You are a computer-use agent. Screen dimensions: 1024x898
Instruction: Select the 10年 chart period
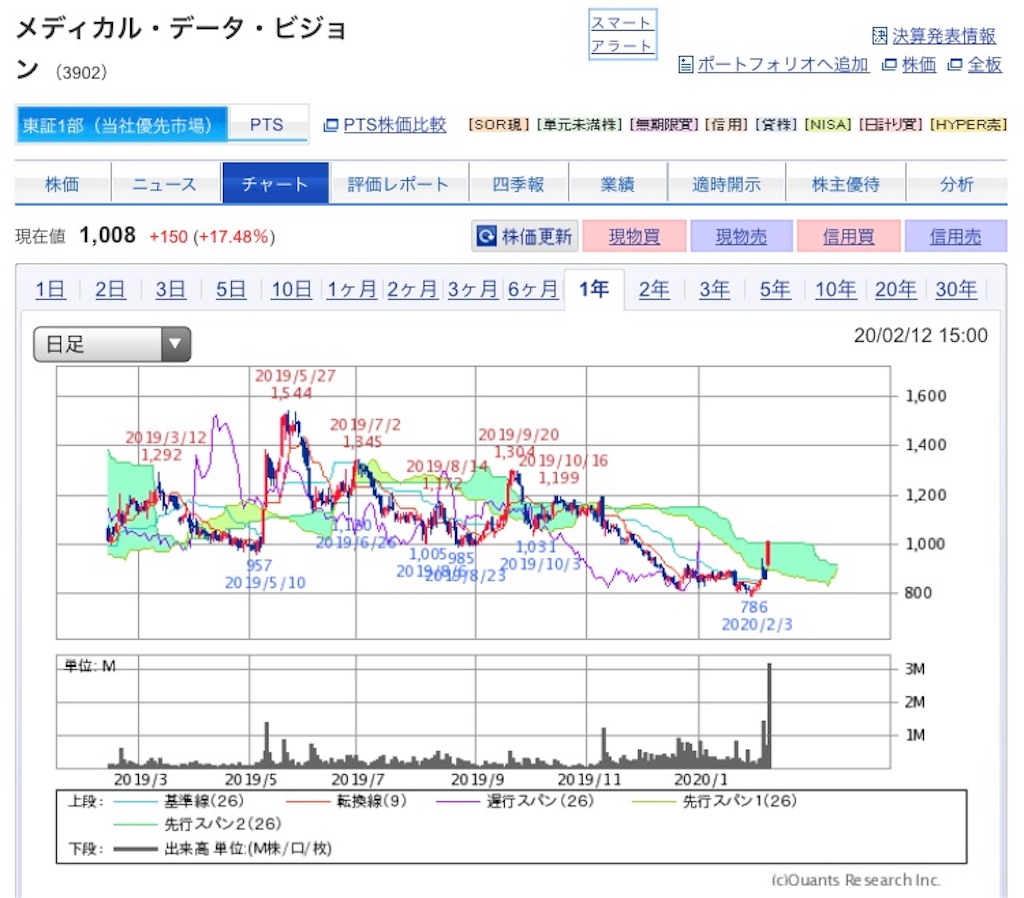pos(836,289)
